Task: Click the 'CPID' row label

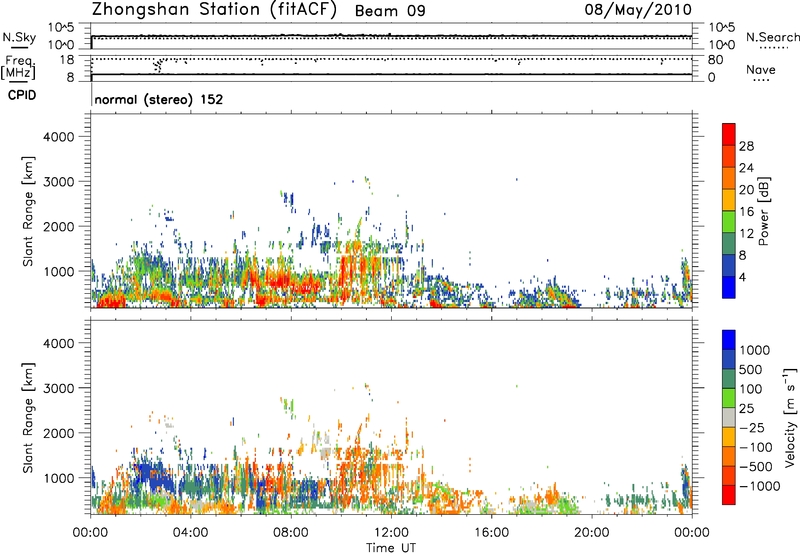Action: [22, 95]
